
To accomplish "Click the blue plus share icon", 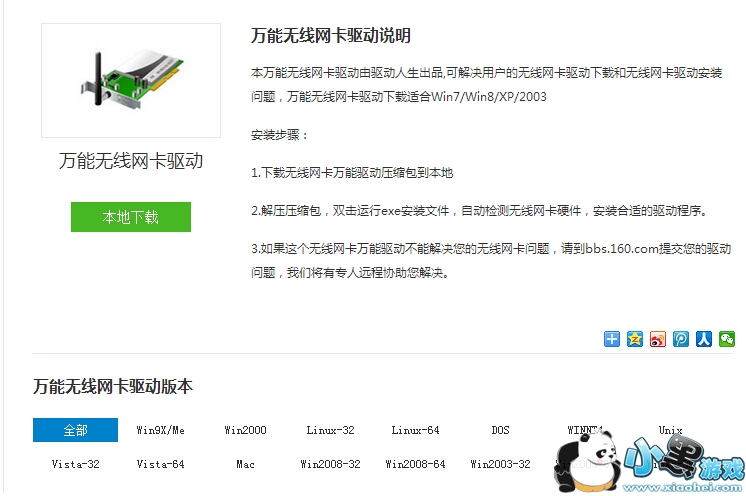I will pyautogui.click(x=611, y=339).
